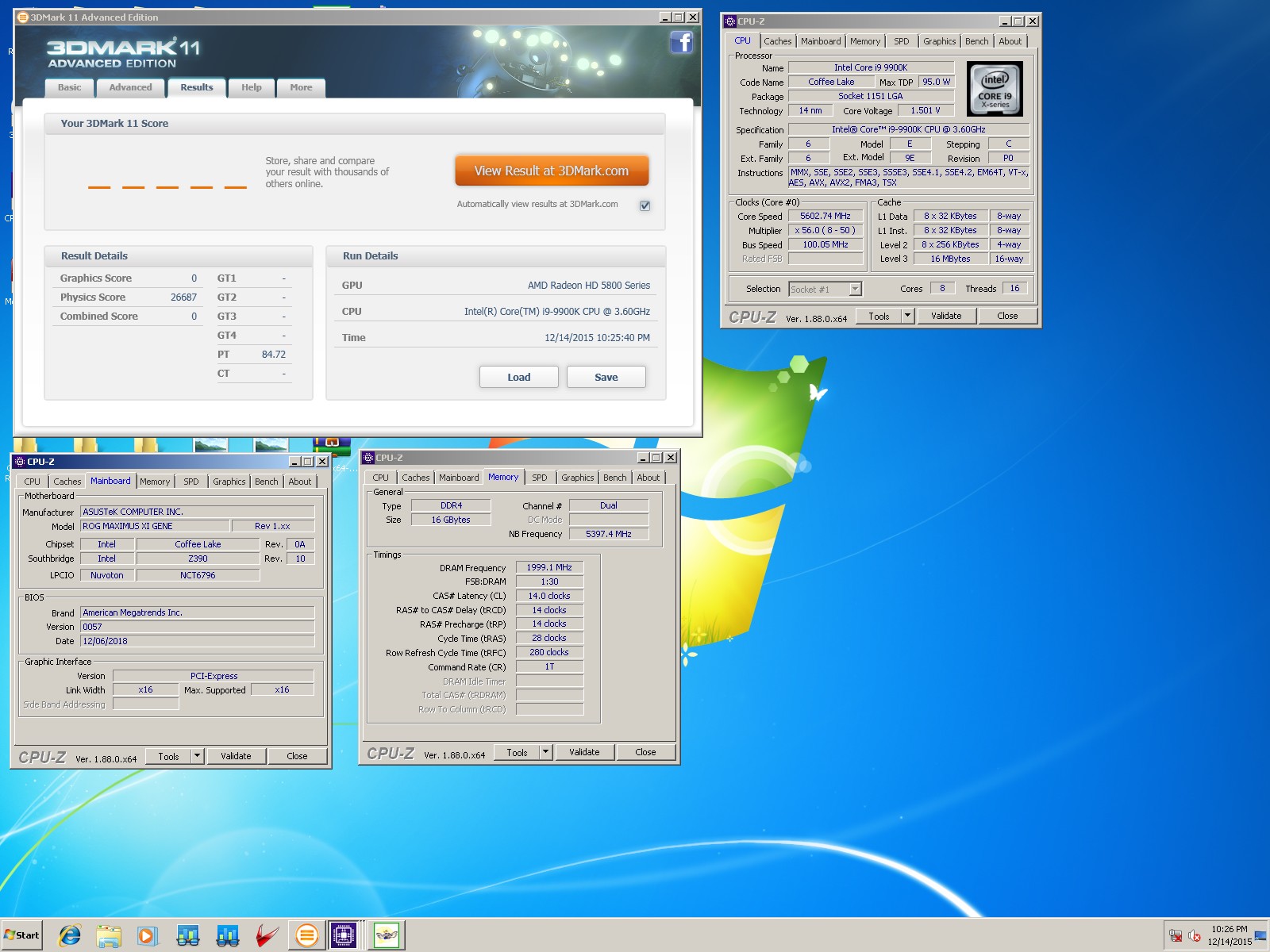This screenshot has width=1270, height=952.
Task: Open the Facebook share icon in 3DMark
Action: tap(681, 42)
